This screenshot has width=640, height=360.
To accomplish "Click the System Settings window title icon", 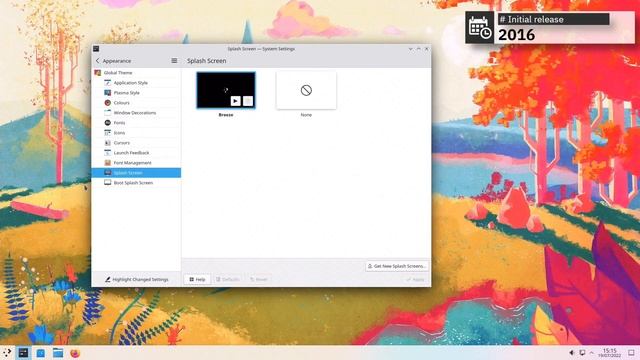I will coord(96,49).
